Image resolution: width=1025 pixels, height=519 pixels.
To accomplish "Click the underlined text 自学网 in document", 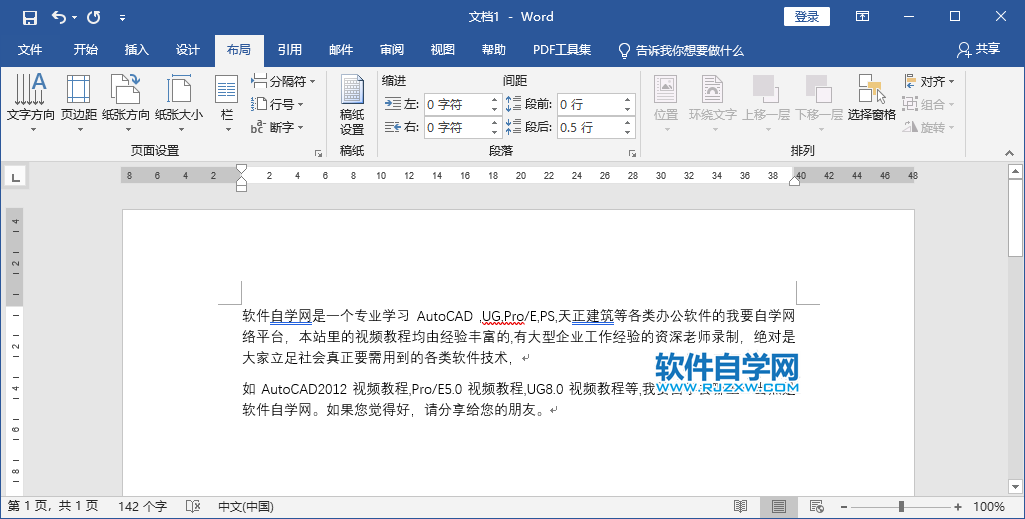I will point(291,316).
